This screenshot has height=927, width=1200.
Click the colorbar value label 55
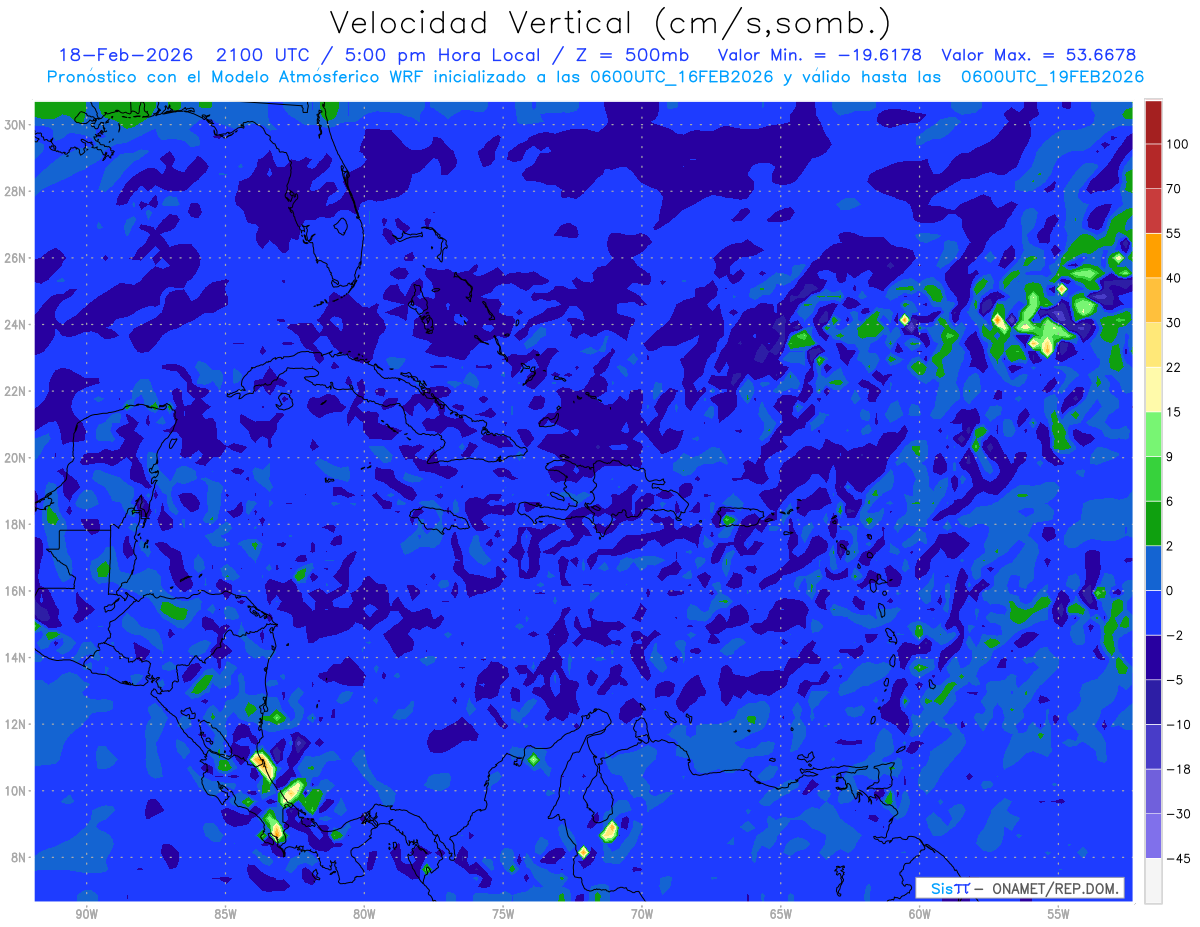click(x=1174, y=233)
